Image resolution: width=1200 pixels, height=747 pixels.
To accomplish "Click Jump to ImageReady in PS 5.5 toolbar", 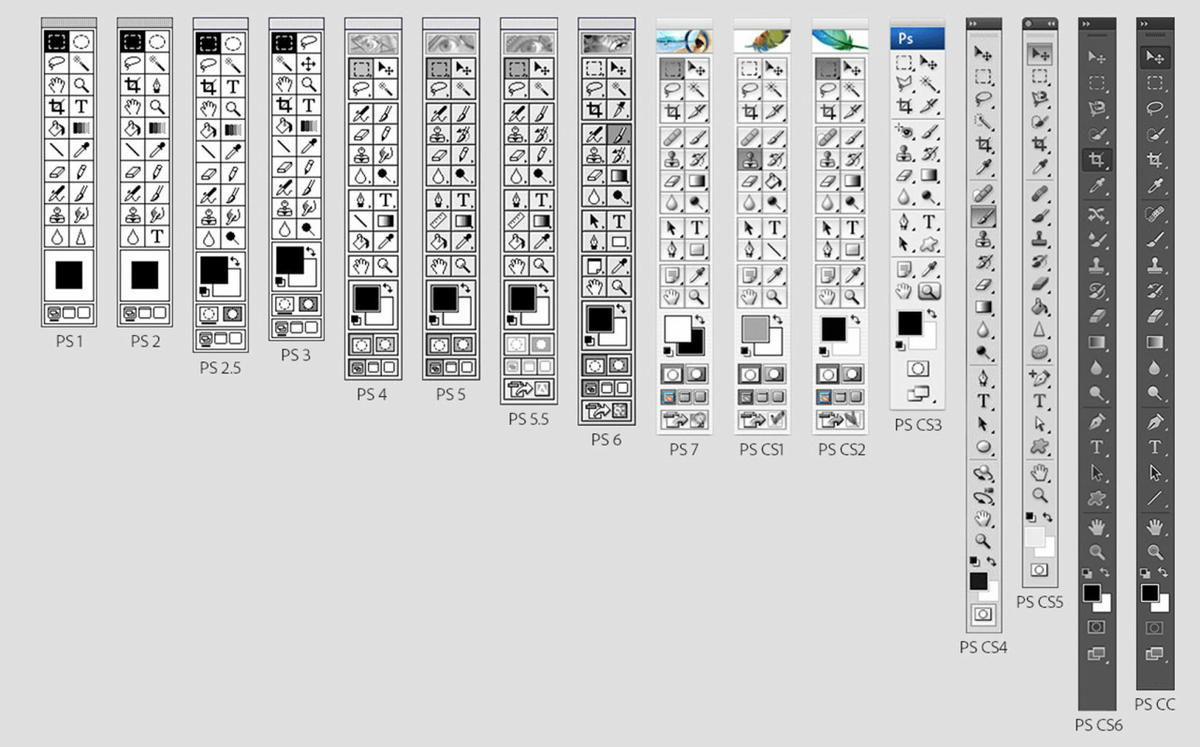I will click(529, 389).
